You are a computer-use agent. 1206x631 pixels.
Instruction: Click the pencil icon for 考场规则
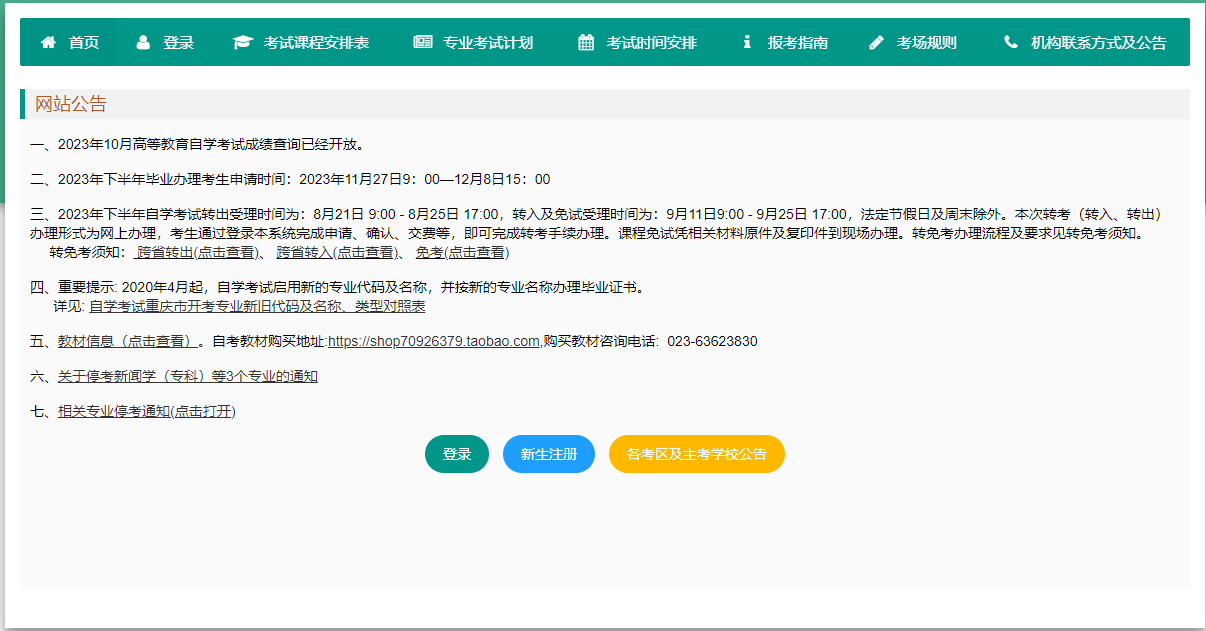click(x=877, y=41)
